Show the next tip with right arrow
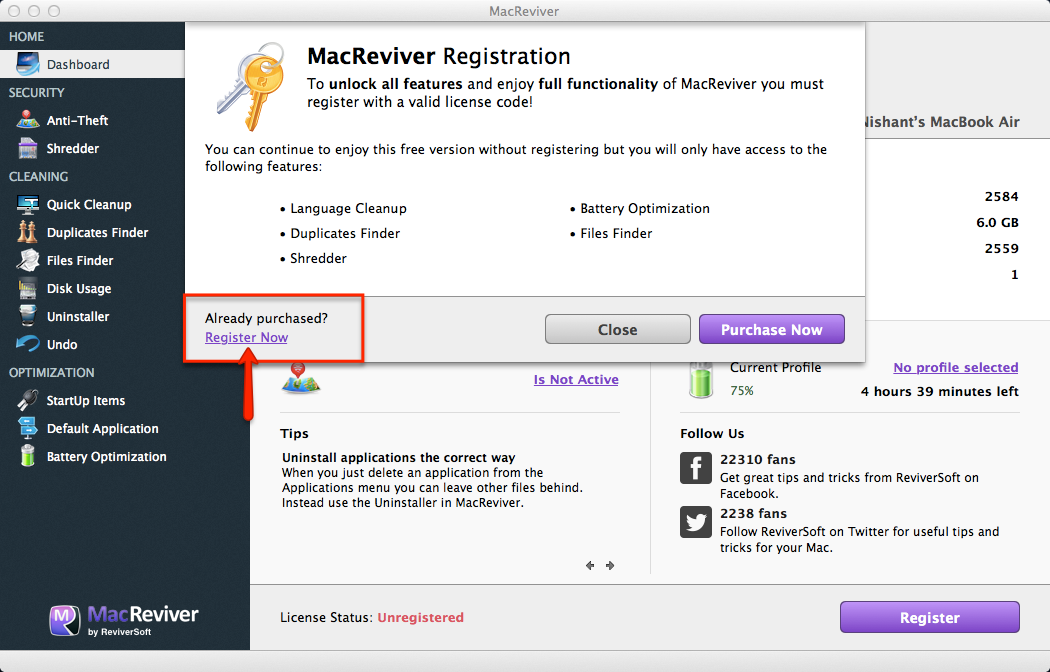 (610, 566)
